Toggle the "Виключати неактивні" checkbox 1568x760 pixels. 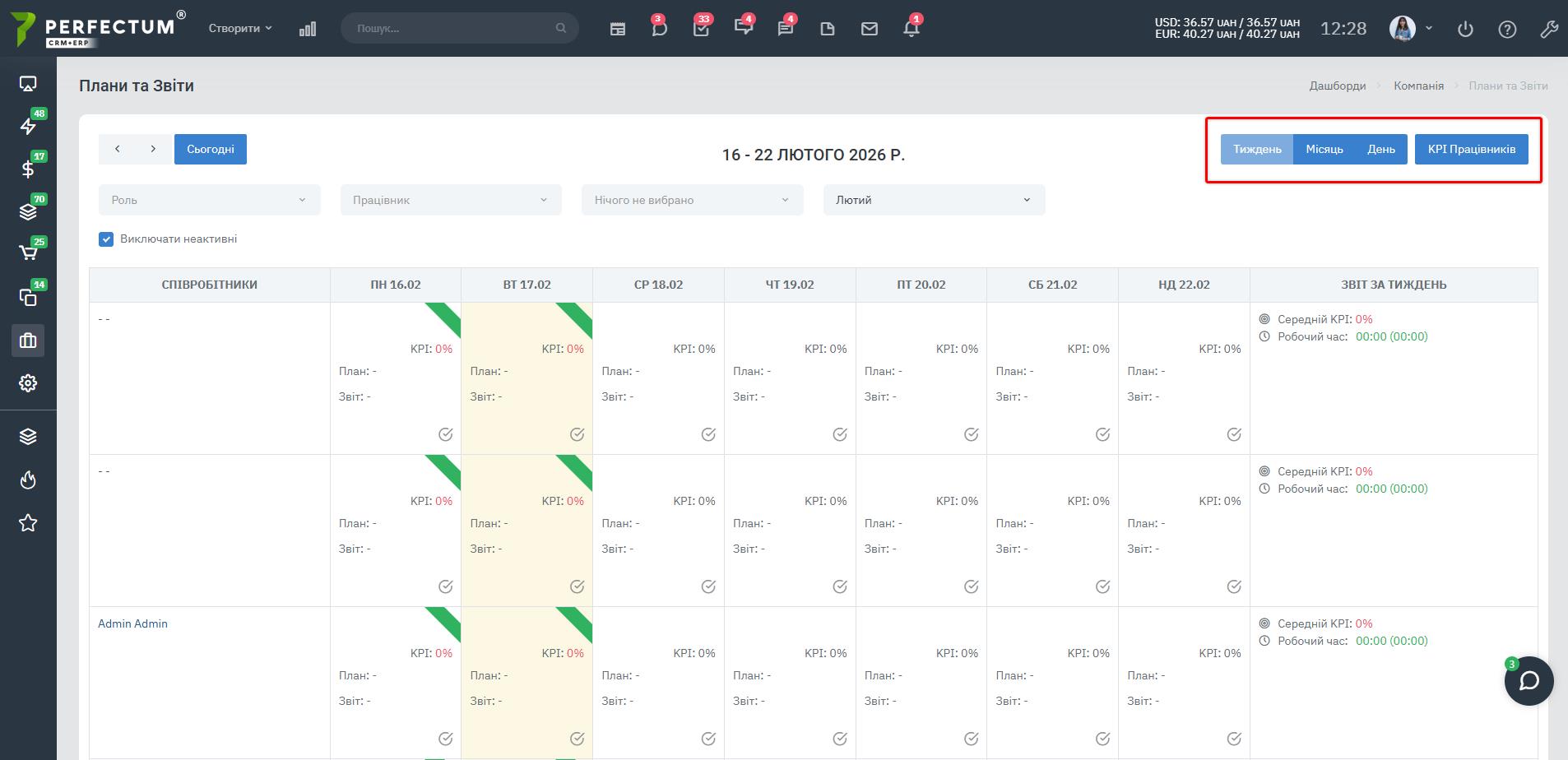click(x=106, y=239)
